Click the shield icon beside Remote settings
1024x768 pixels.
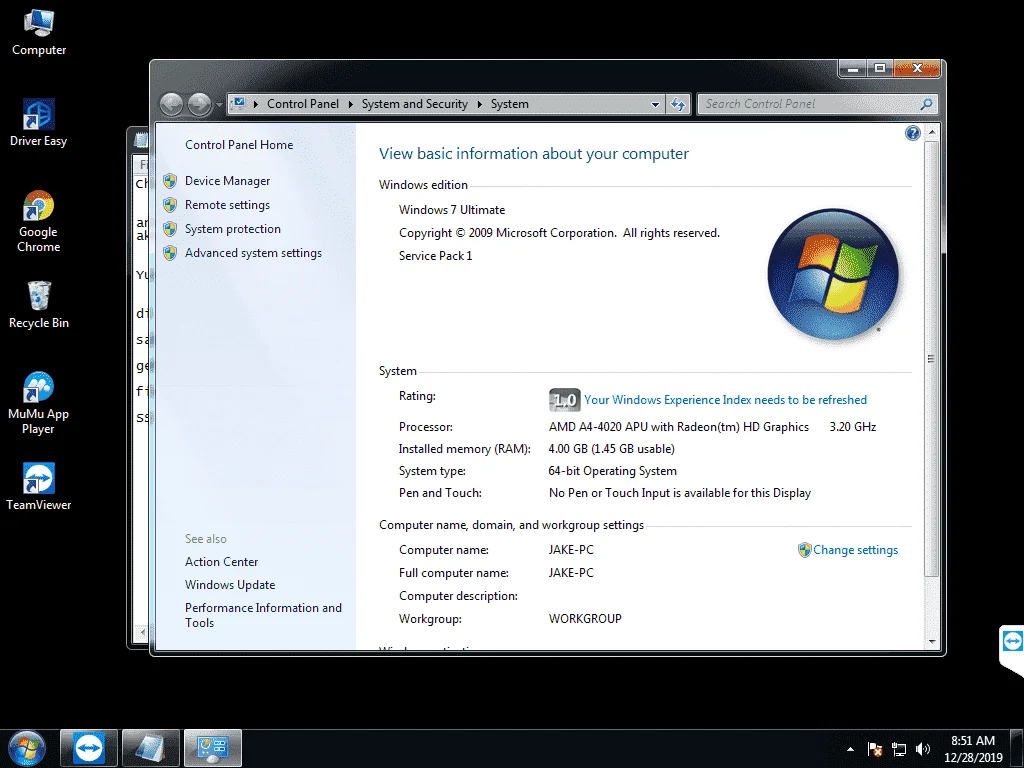[x=170, y=205]
